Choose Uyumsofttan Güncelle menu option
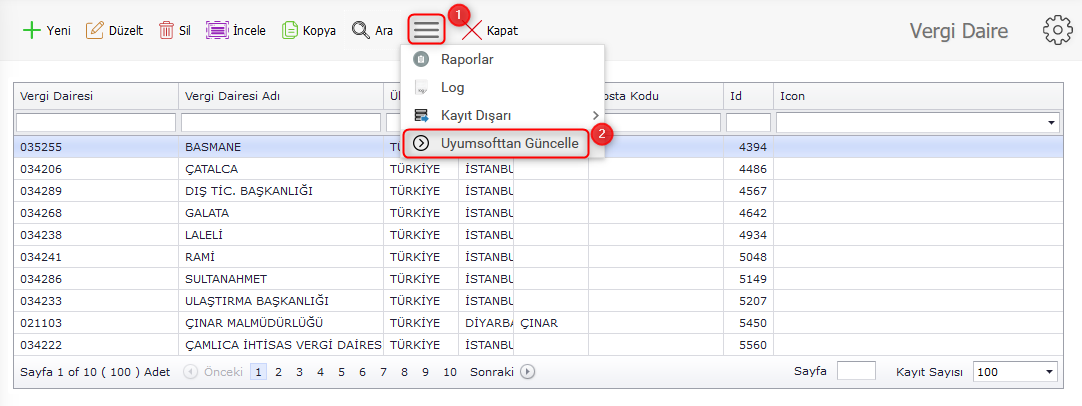This screenshot has height=406, width=1082. 509,143
